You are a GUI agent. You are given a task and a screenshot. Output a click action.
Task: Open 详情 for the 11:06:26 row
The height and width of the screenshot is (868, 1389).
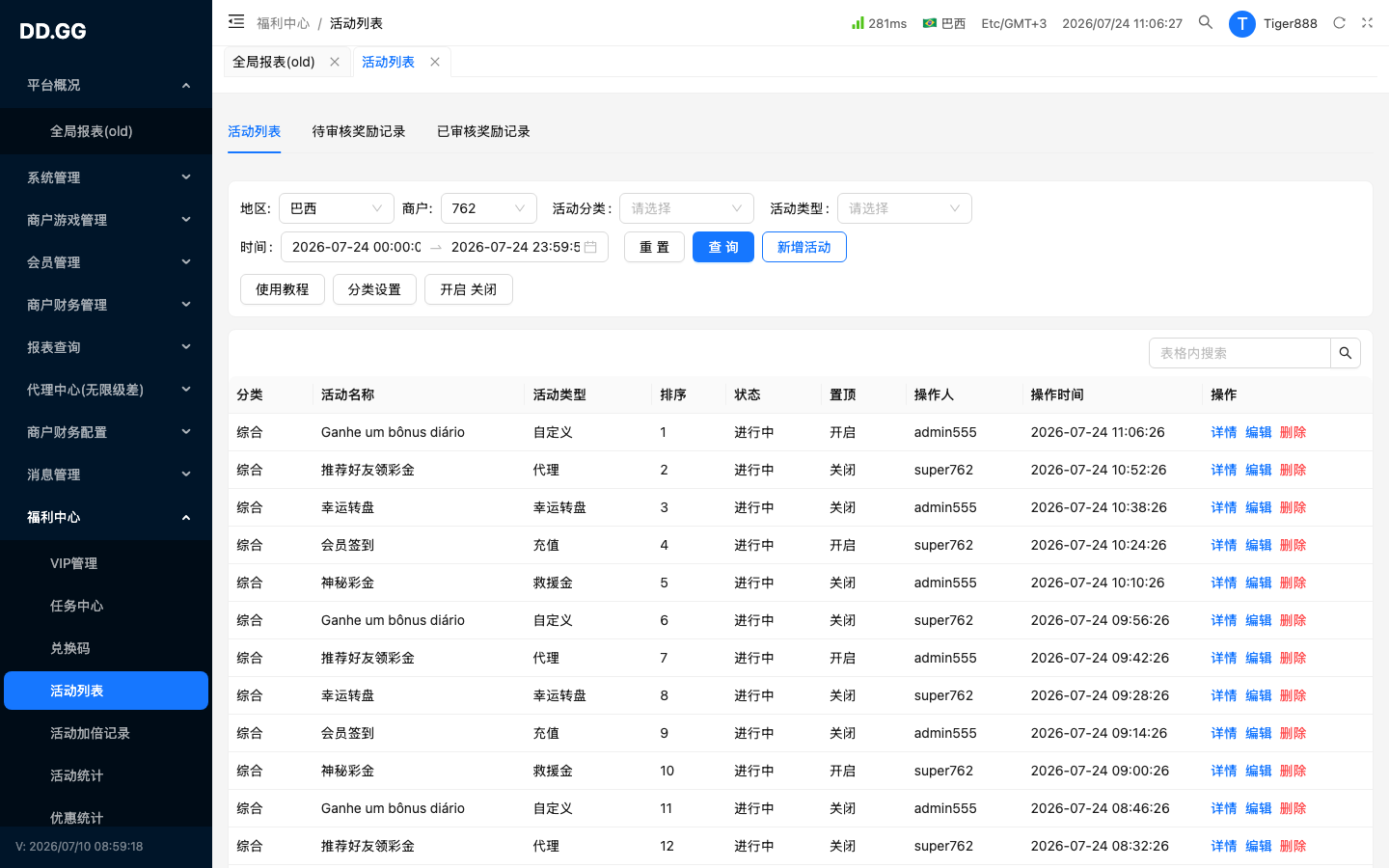(1224, 432)
